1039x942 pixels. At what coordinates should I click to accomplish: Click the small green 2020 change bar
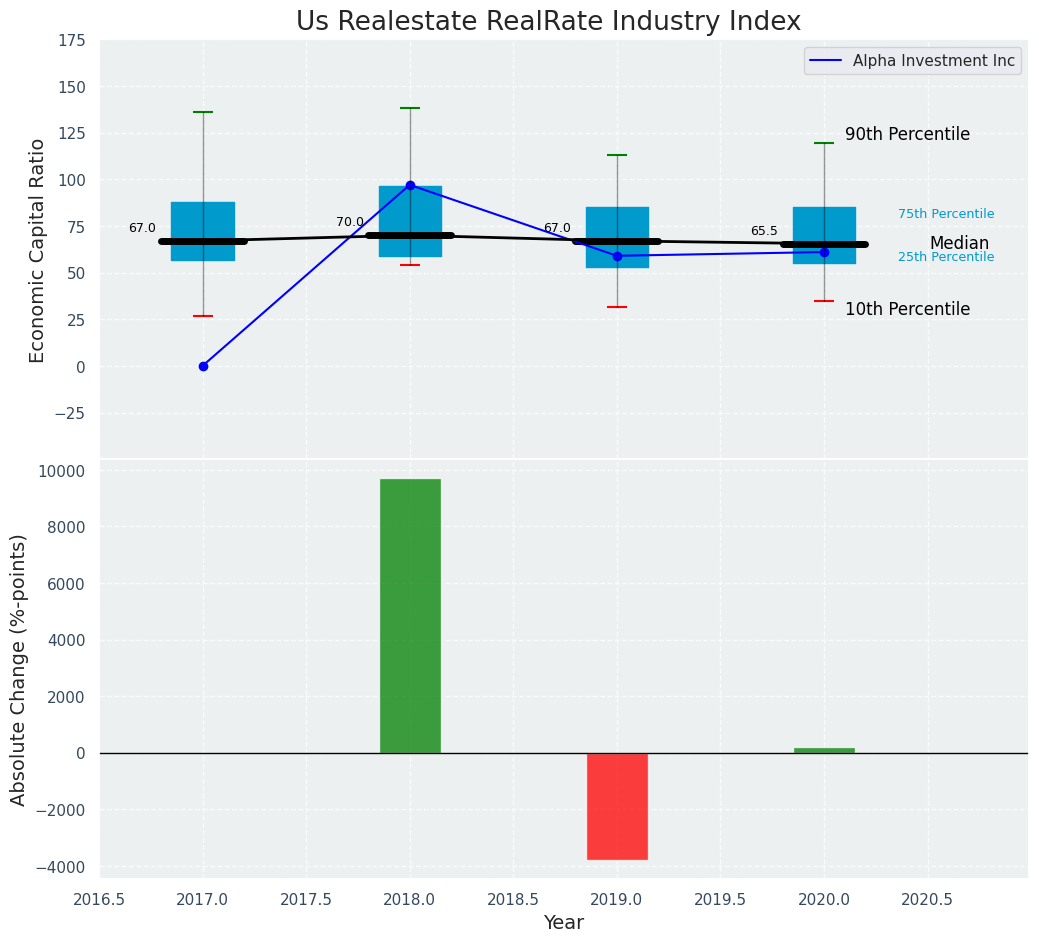pyautogui.click(x=824, y=751)
